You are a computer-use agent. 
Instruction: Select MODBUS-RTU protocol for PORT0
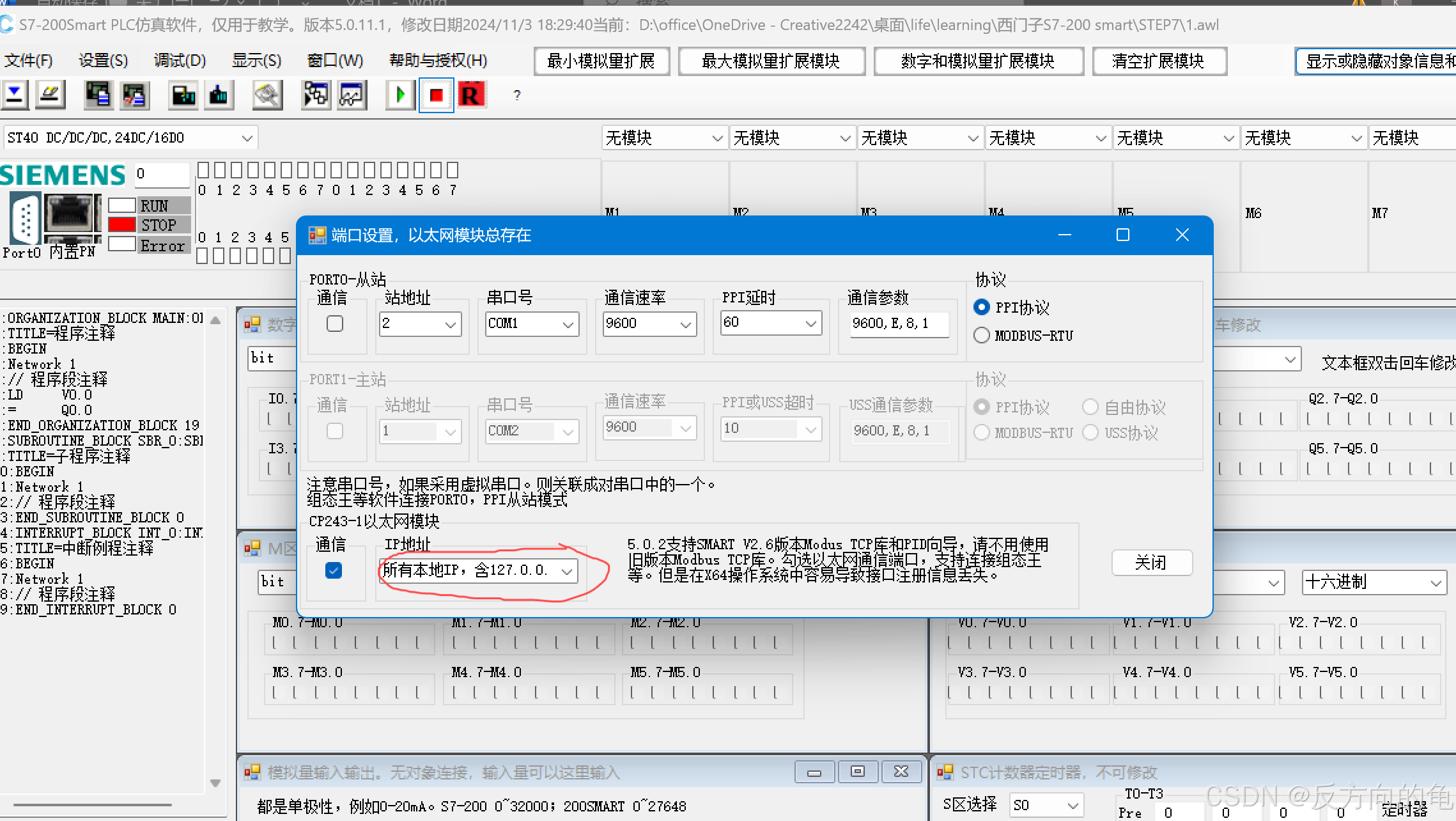(x=982, y=336)
